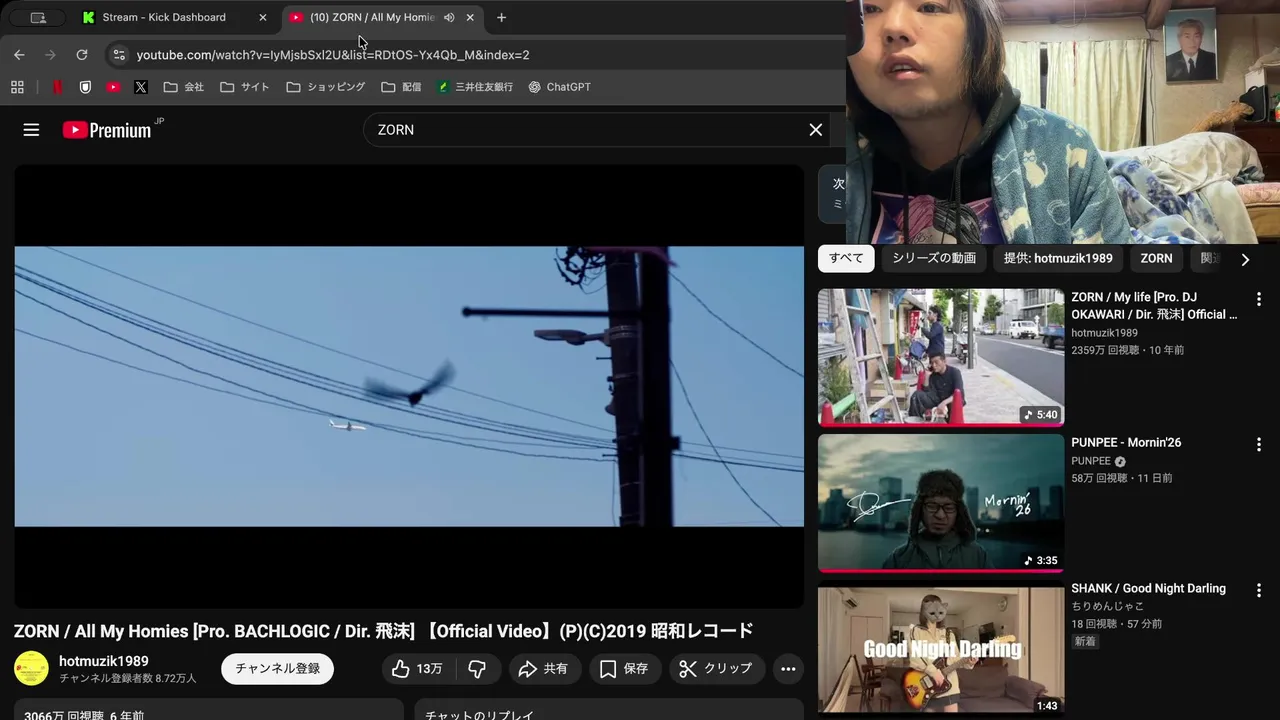The image size is (1280, 720).
Task: Open PUNPEE - Mornin'26 video title
Action: click(x=1126, y=442)
